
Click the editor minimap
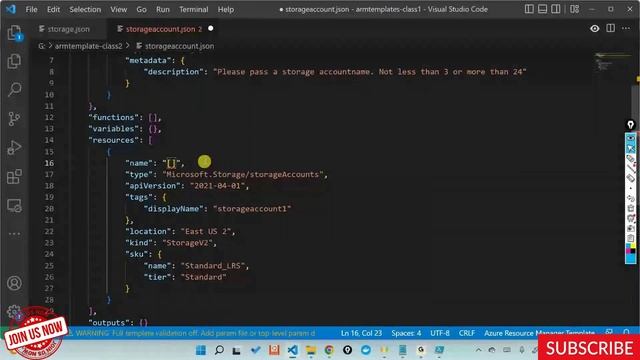point(613,61)
